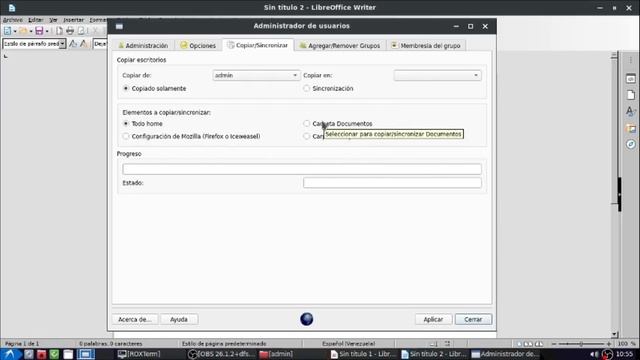Select the Copiado solamente radio button

tap(126, 88)
